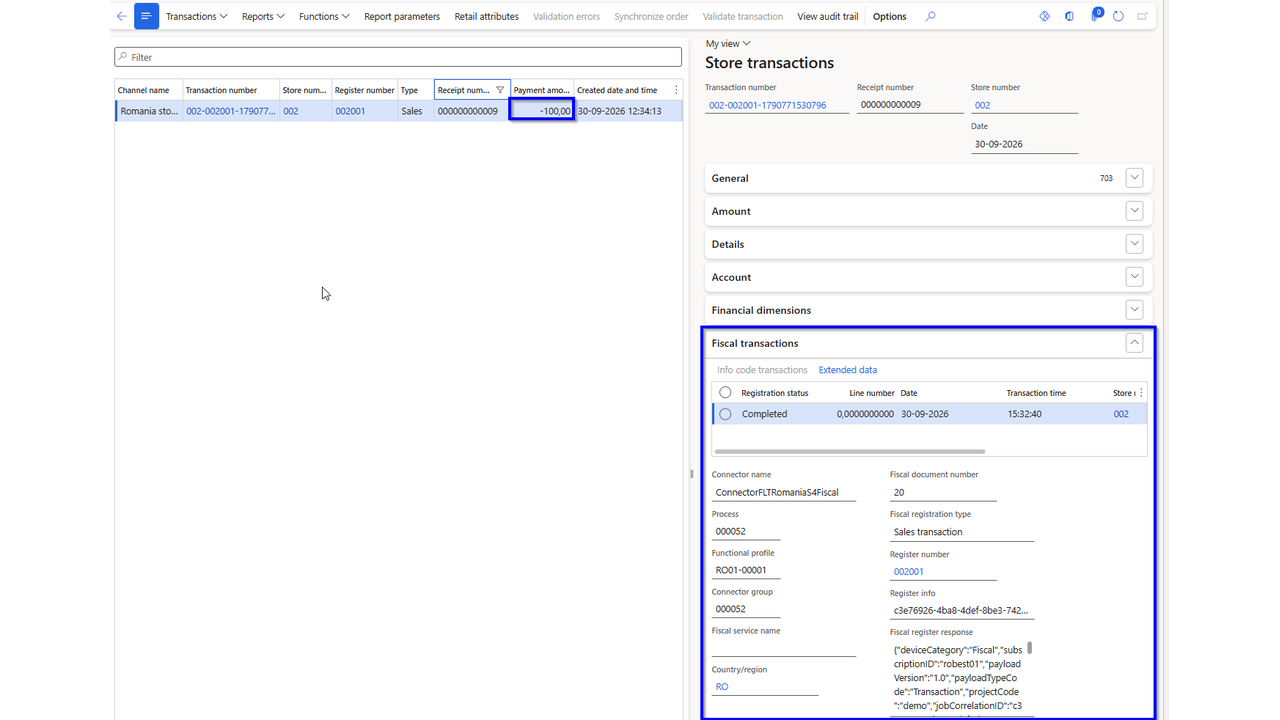Expand the Financial dimensions section
1280x720 pixels.
coord(1134,310)
